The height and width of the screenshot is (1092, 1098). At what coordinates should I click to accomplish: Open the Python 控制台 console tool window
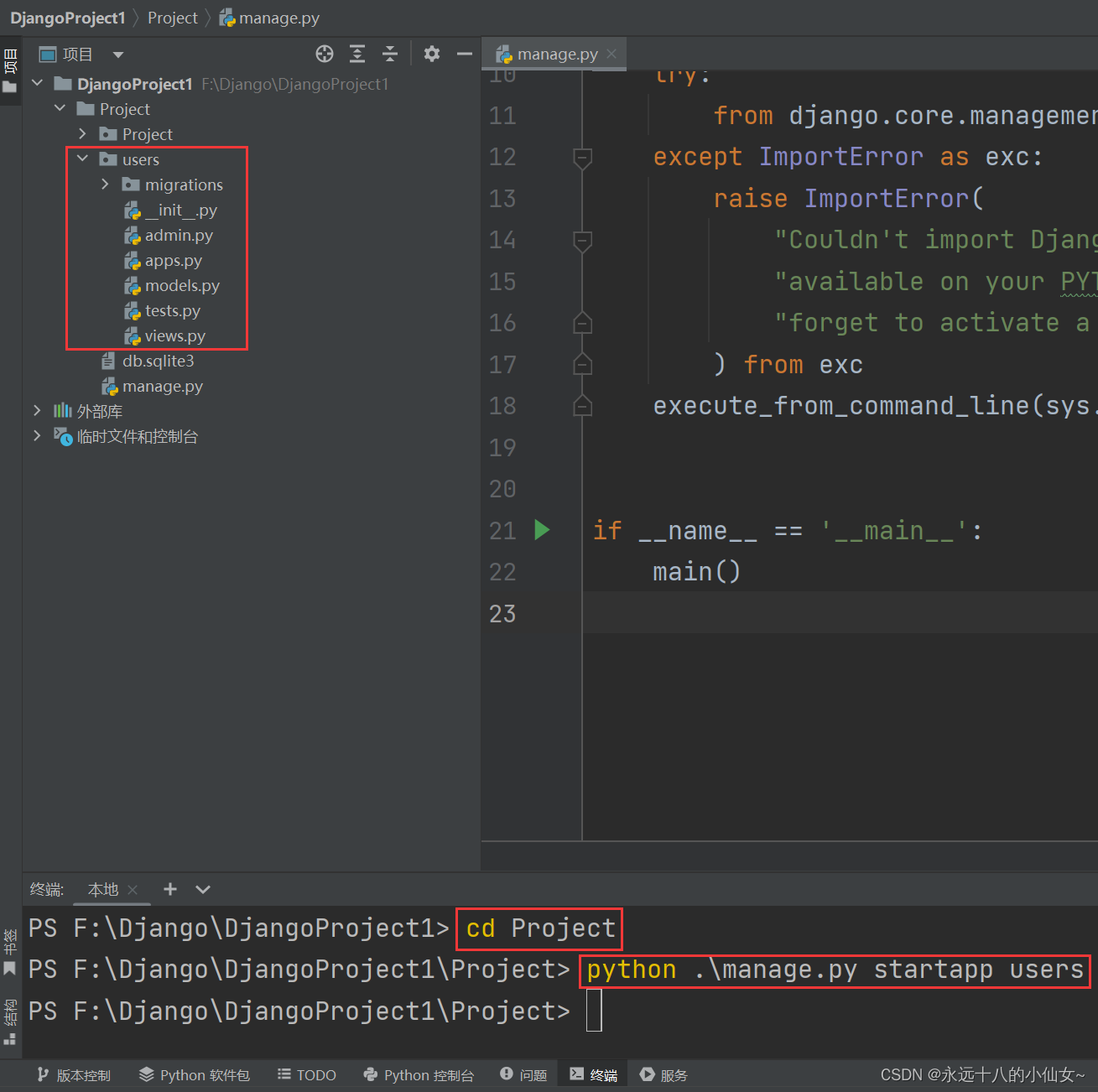click(419, 1075)
